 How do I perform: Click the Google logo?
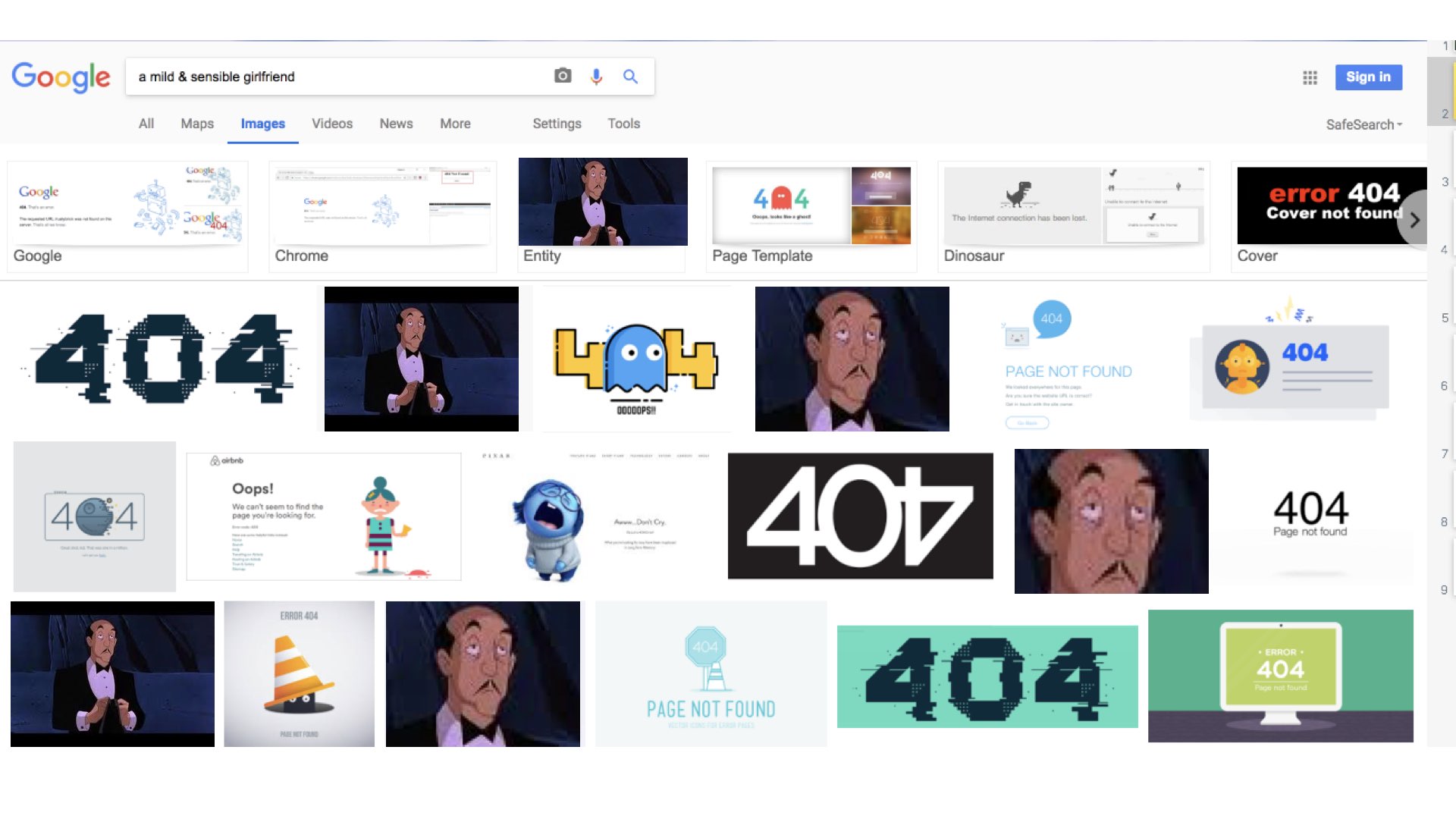(x=61, y=77)
